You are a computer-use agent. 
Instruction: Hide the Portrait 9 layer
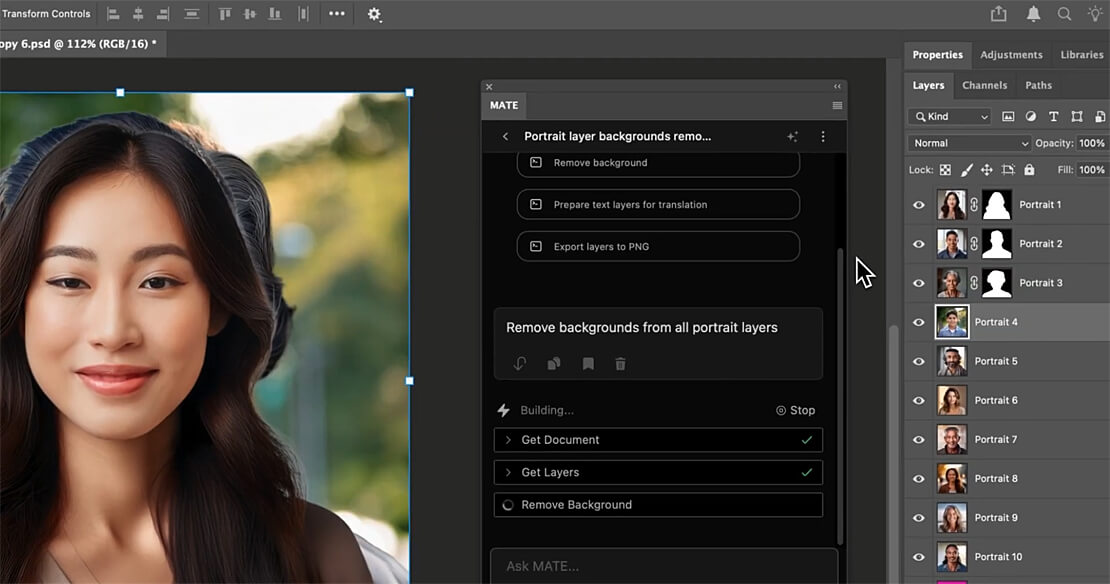click(x=919, y=518)
